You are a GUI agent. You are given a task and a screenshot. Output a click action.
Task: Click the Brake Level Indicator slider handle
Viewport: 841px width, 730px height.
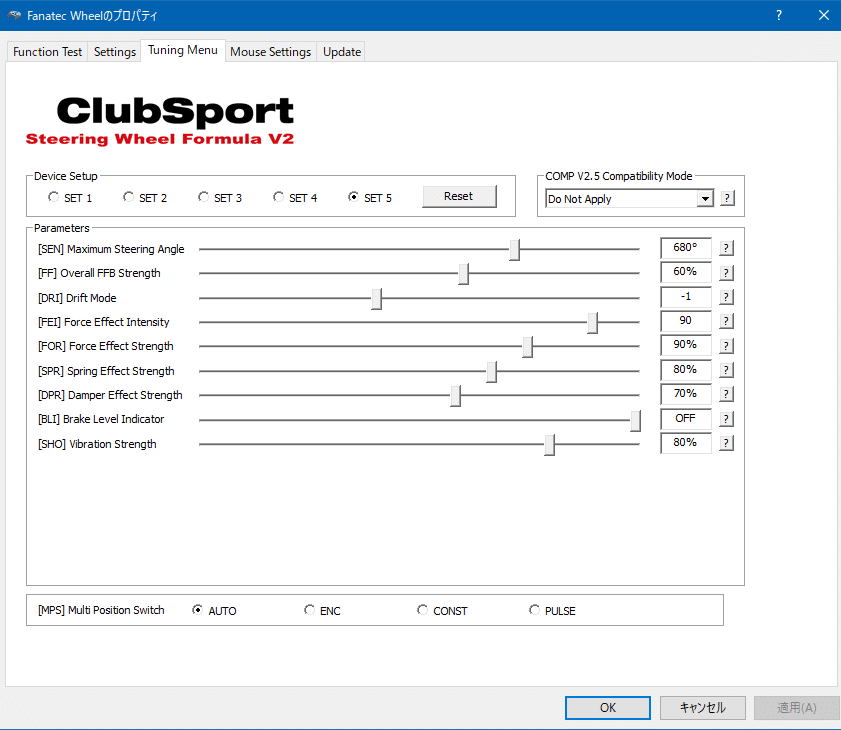click(x=635, y=420)
